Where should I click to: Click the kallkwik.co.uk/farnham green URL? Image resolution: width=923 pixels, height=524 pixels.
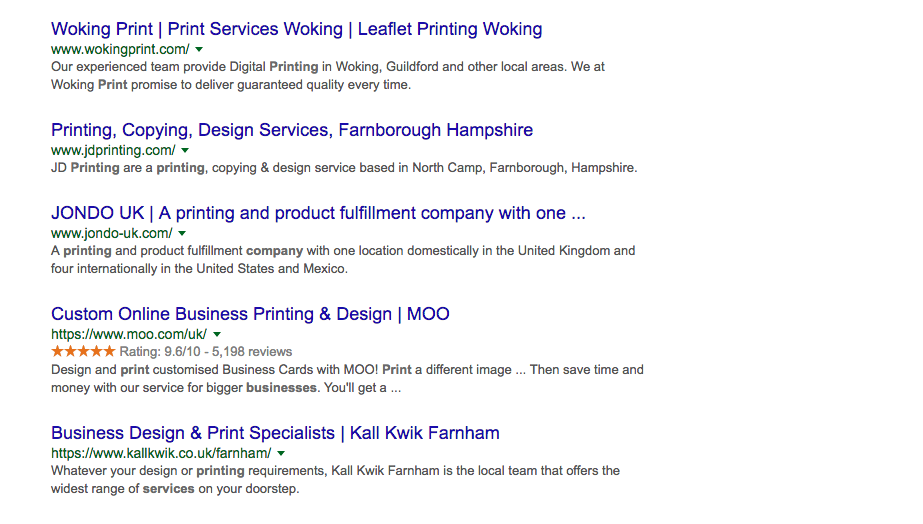pos(161,453)
